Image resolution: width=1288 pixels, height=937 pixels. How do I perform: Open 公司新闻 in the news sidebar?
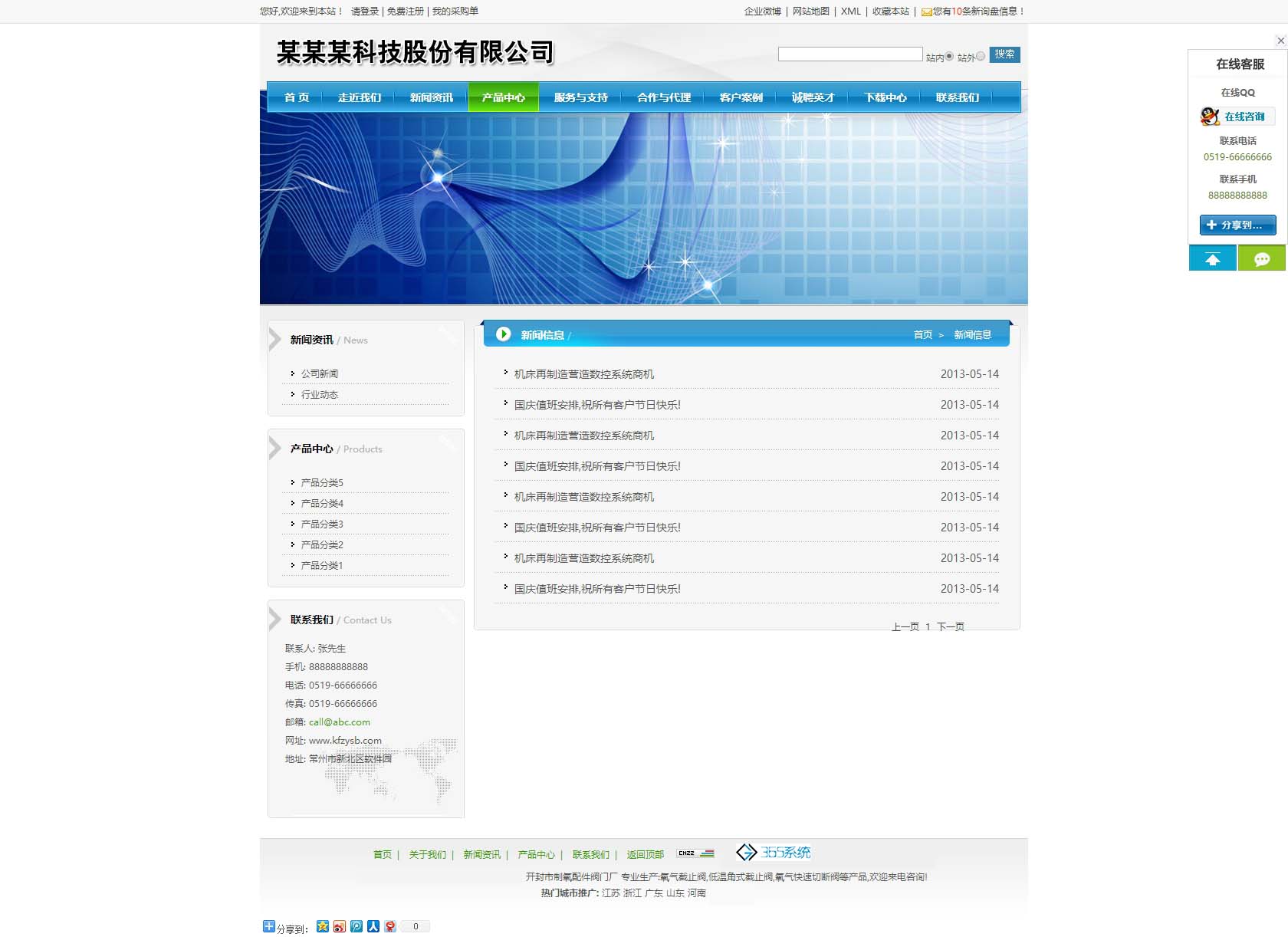point(319,373)
